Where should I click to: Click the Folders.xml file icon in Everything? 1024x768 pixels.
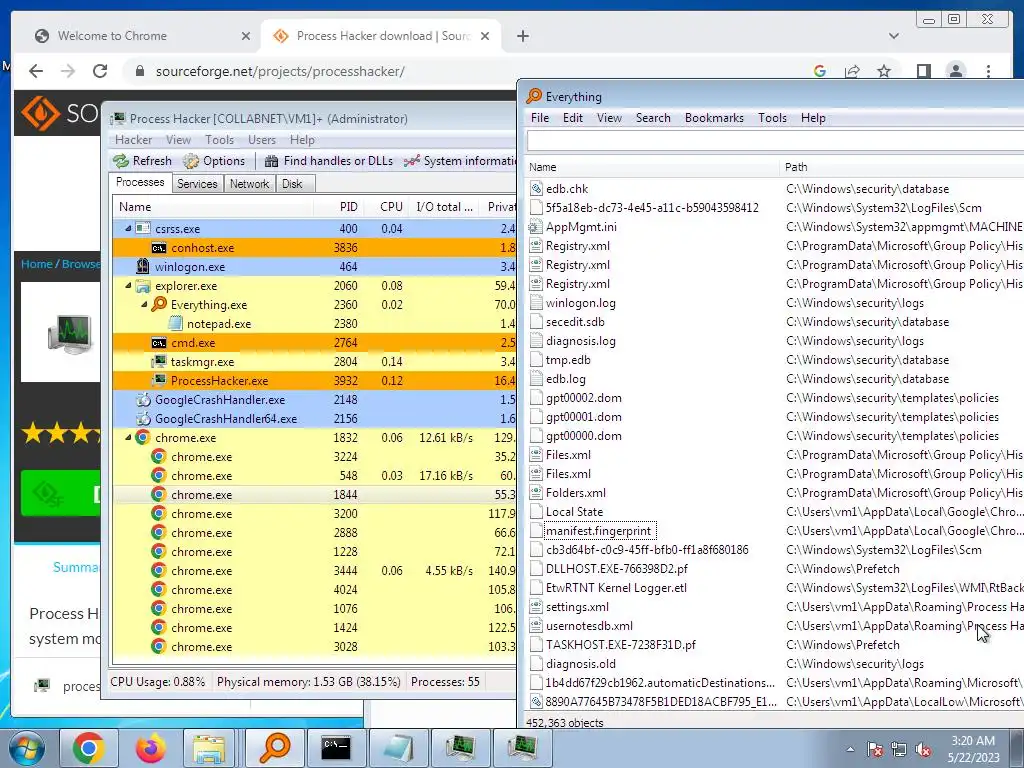536,492
